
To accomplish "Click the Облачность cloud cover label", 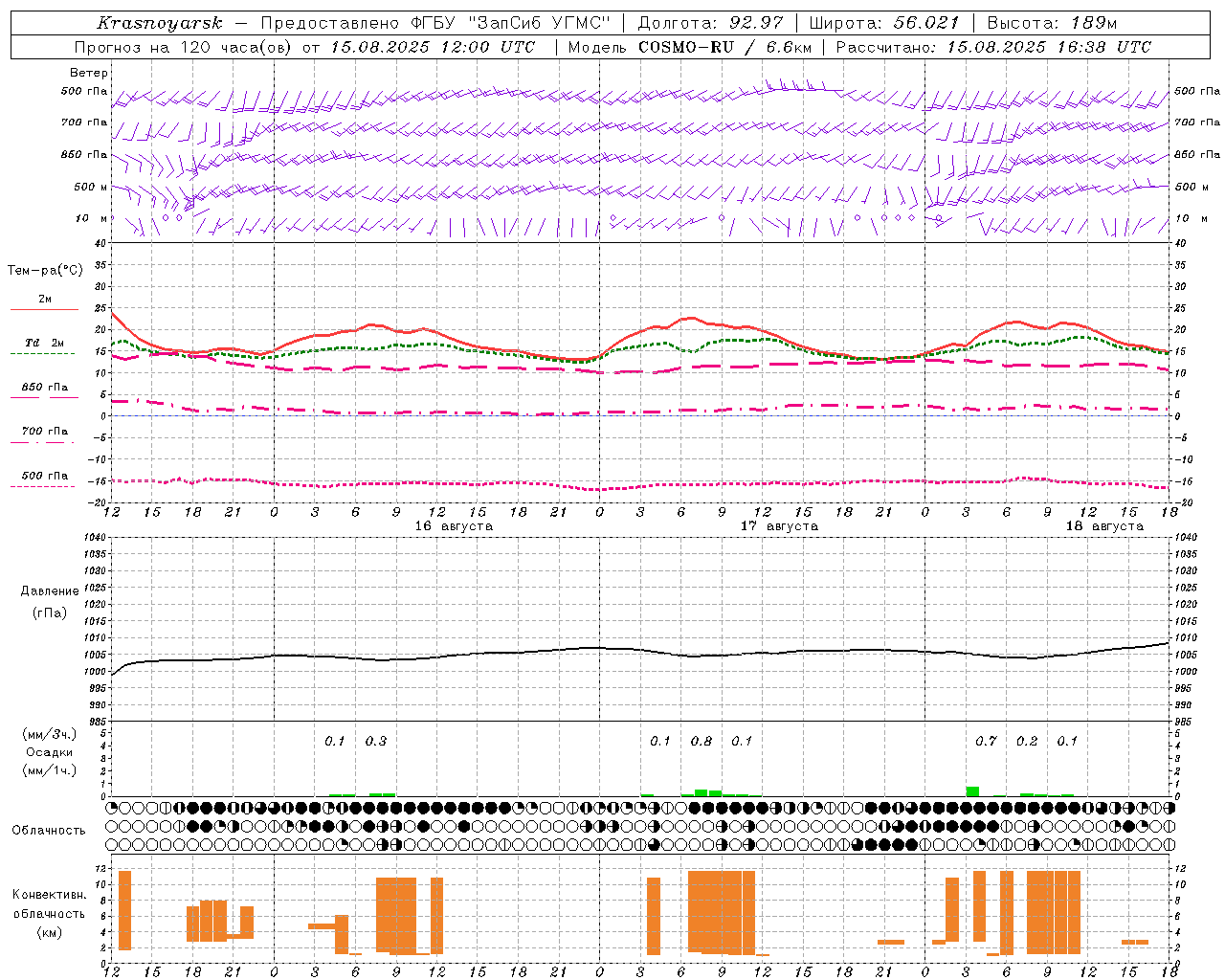I will (x=49, y=831).
